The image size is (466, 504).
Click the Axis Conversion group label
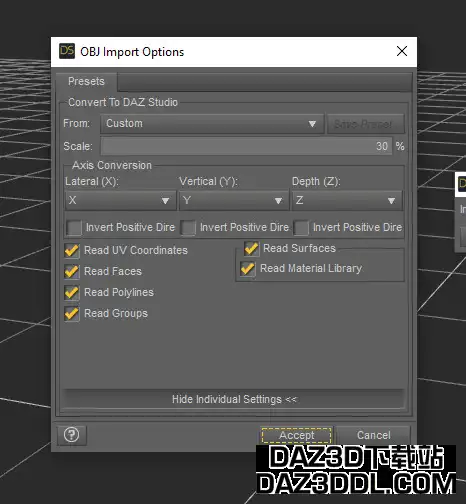pyautogui.click(x=112, y=165)
